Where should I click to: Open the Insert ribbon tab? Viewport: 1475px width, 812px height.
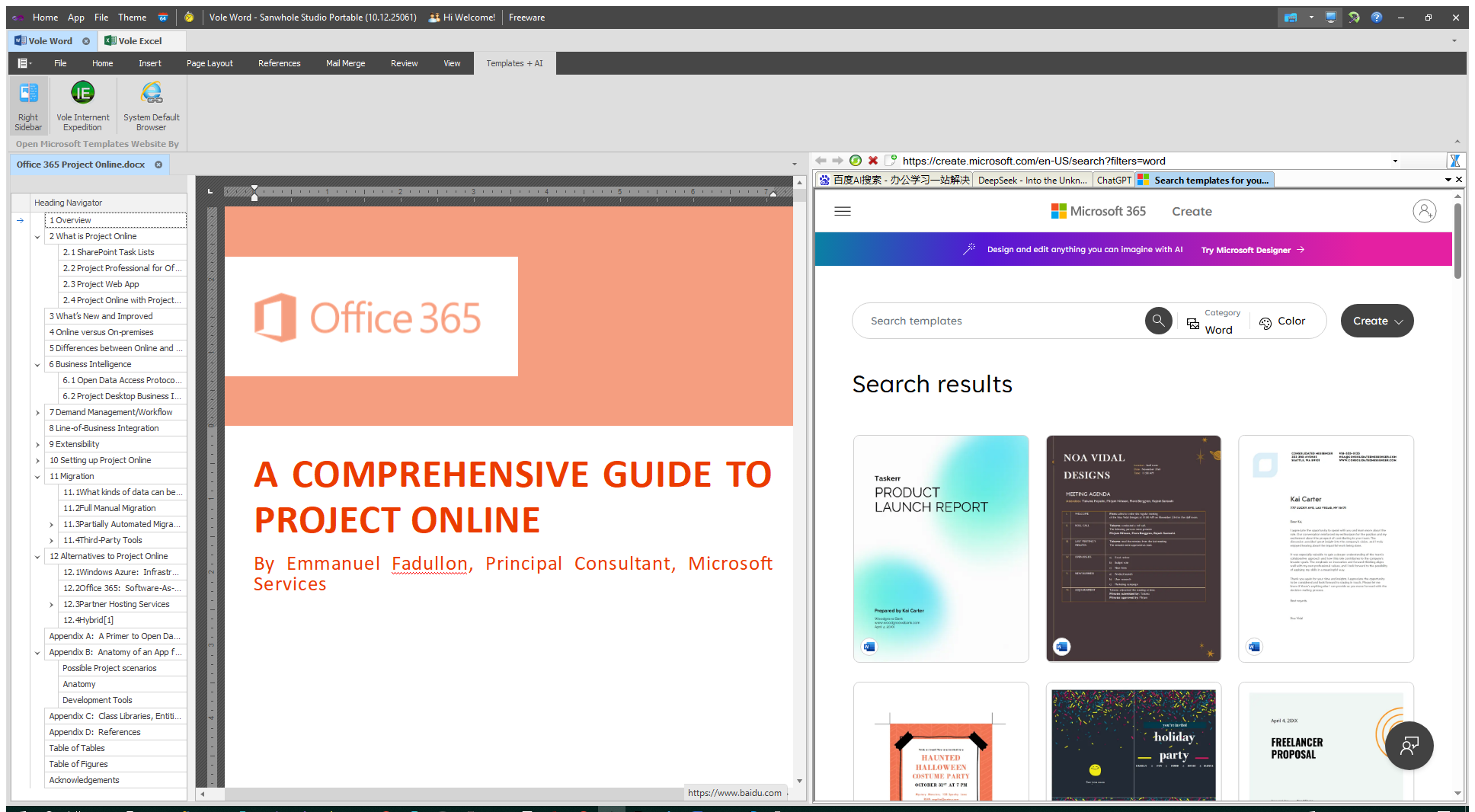[x=150, y=63]
